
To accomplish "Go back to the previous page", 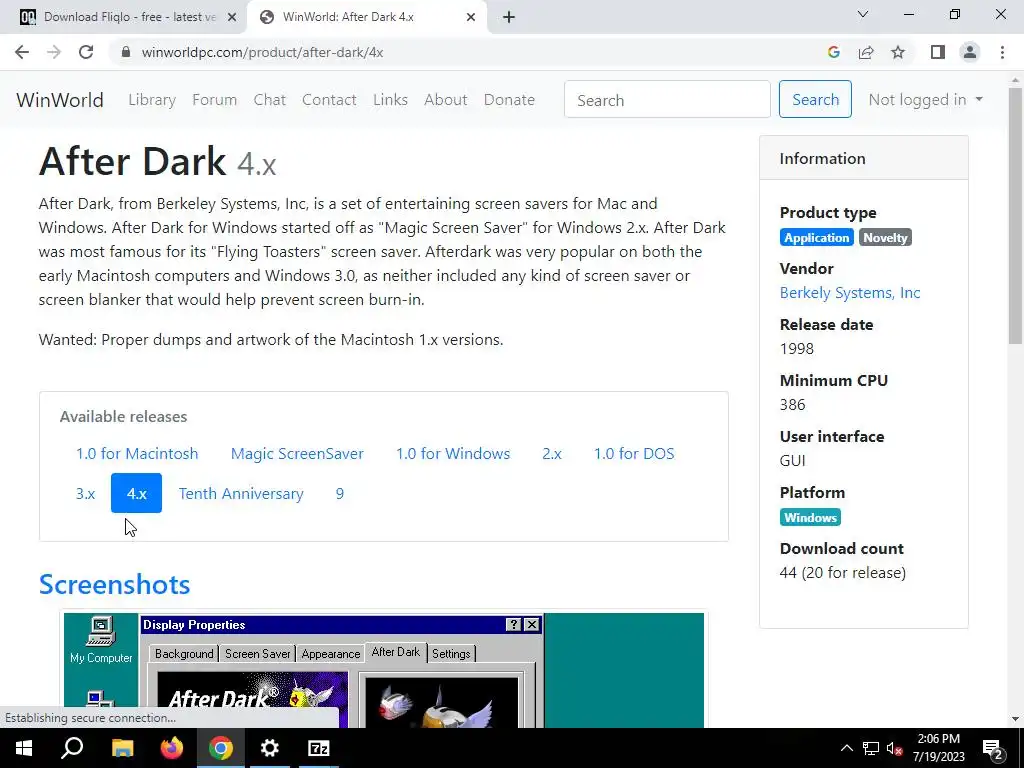I will pos(22,52).
